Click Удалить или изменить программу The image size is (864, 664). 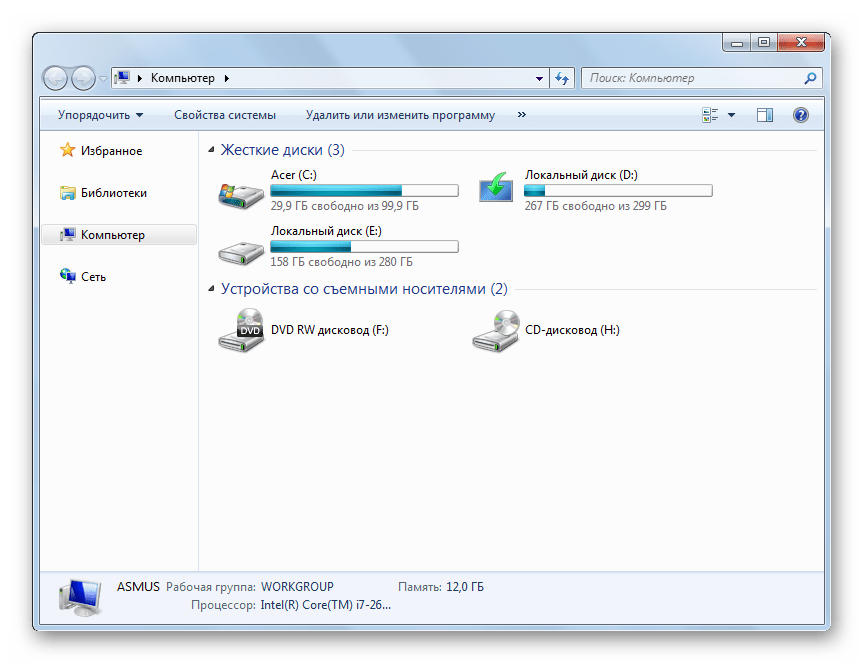pyautogui.click(x=400, y=115)
